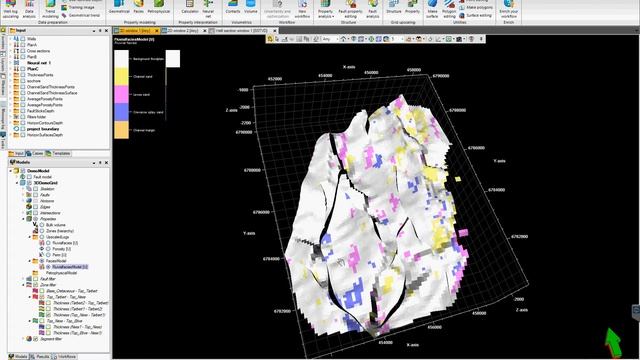Collapse the DemoModel tree node
The height and width of the screenshot is (360, 640).
[x=11, y=171]
